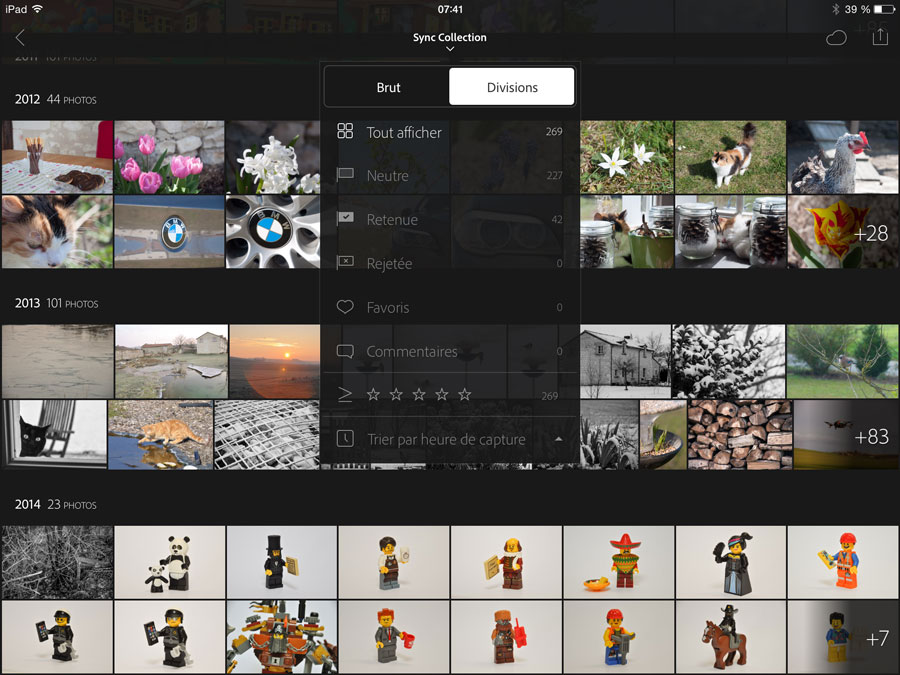Image resolution: width=900 pixels, height=675 pixels.
Task: Filter by Retenue photos
Action: tap(449, 219)
